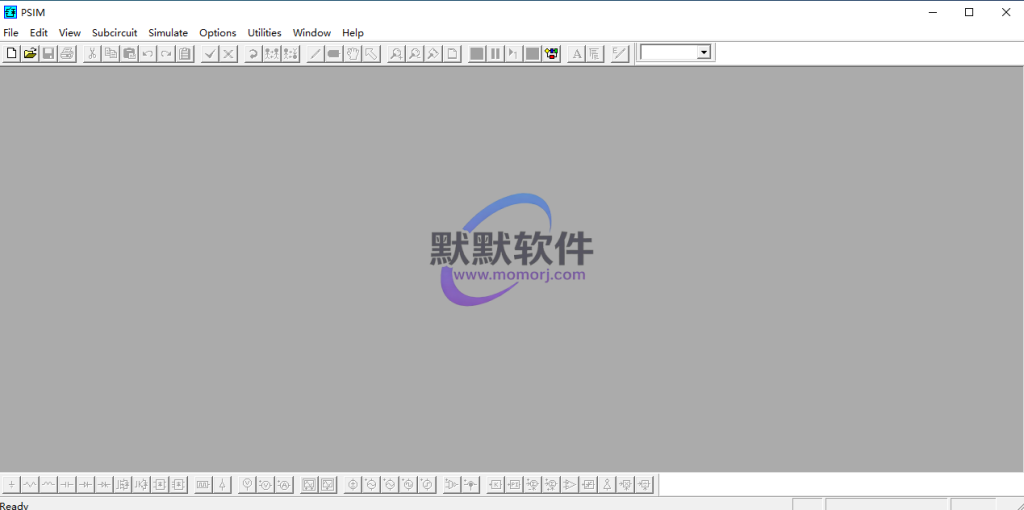Click the Rotate element icon
This screenshot has width=1024, height=510.
253,54
